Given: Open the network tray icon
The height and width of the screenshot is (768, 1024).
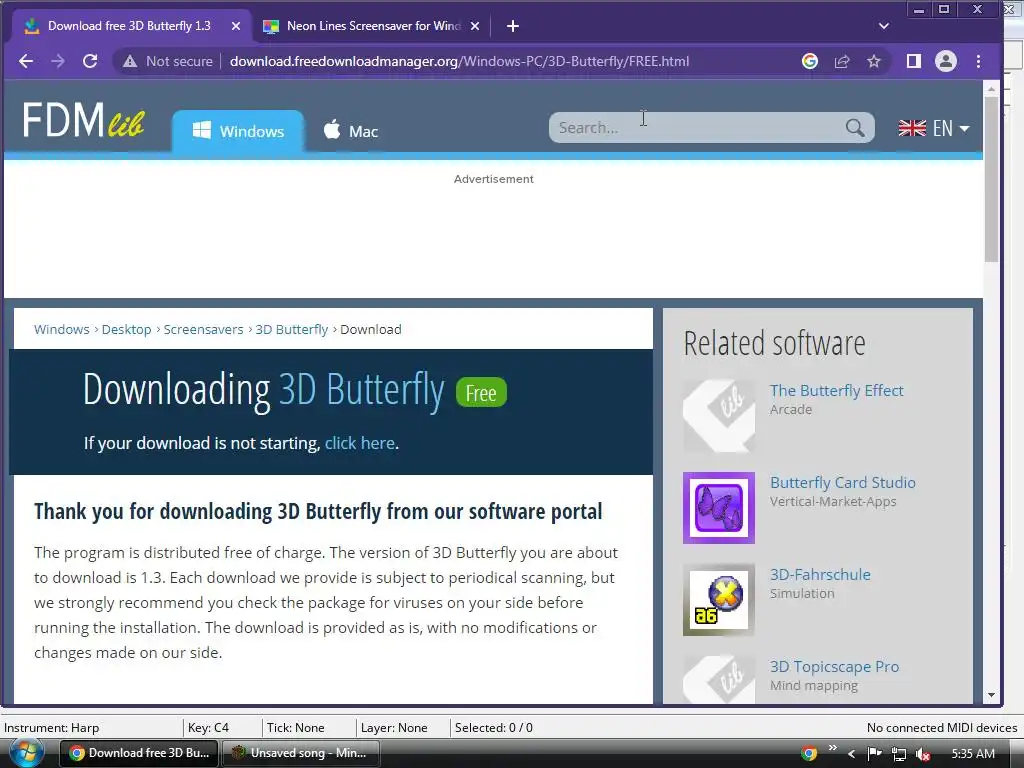Looking at the screenshot, I should pyautogui.click(x=899, y=754).
